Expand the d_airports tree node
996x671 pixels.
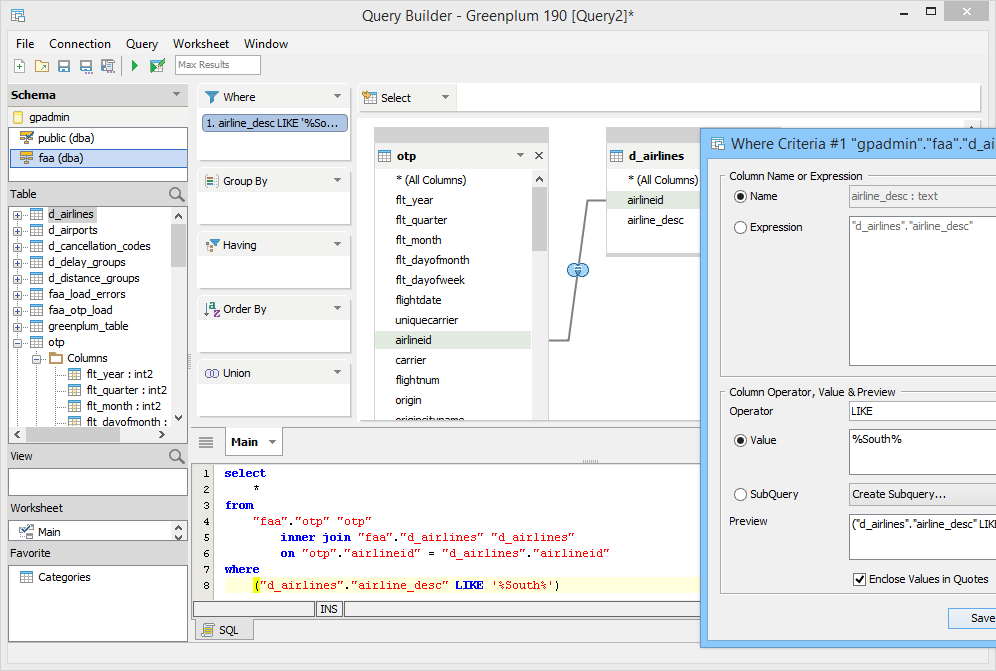click(x=18, y=231)
